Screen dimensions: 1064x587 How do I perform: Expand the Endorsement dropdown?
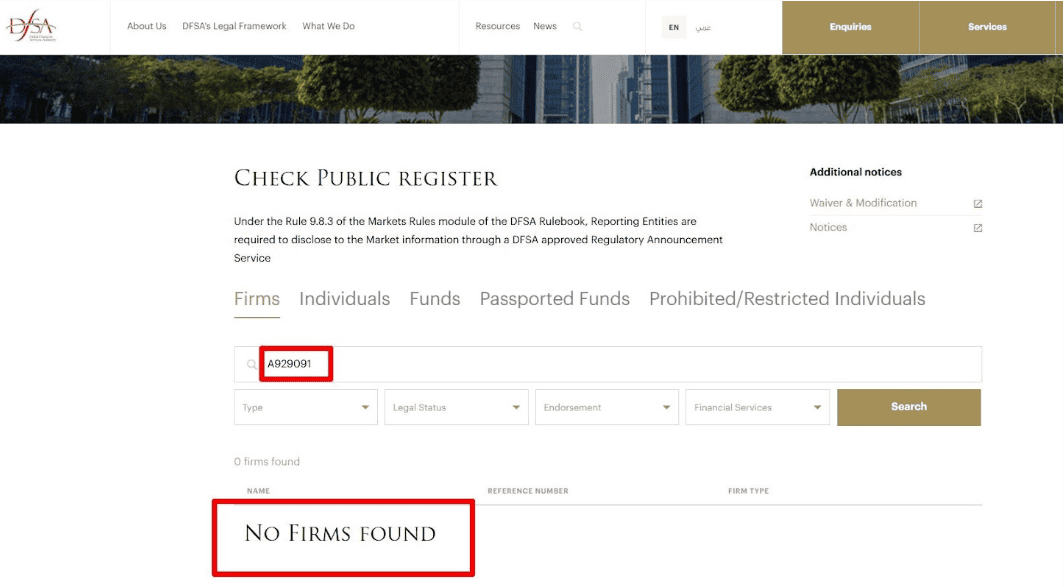pyautogui.click(x=606, y=408)
